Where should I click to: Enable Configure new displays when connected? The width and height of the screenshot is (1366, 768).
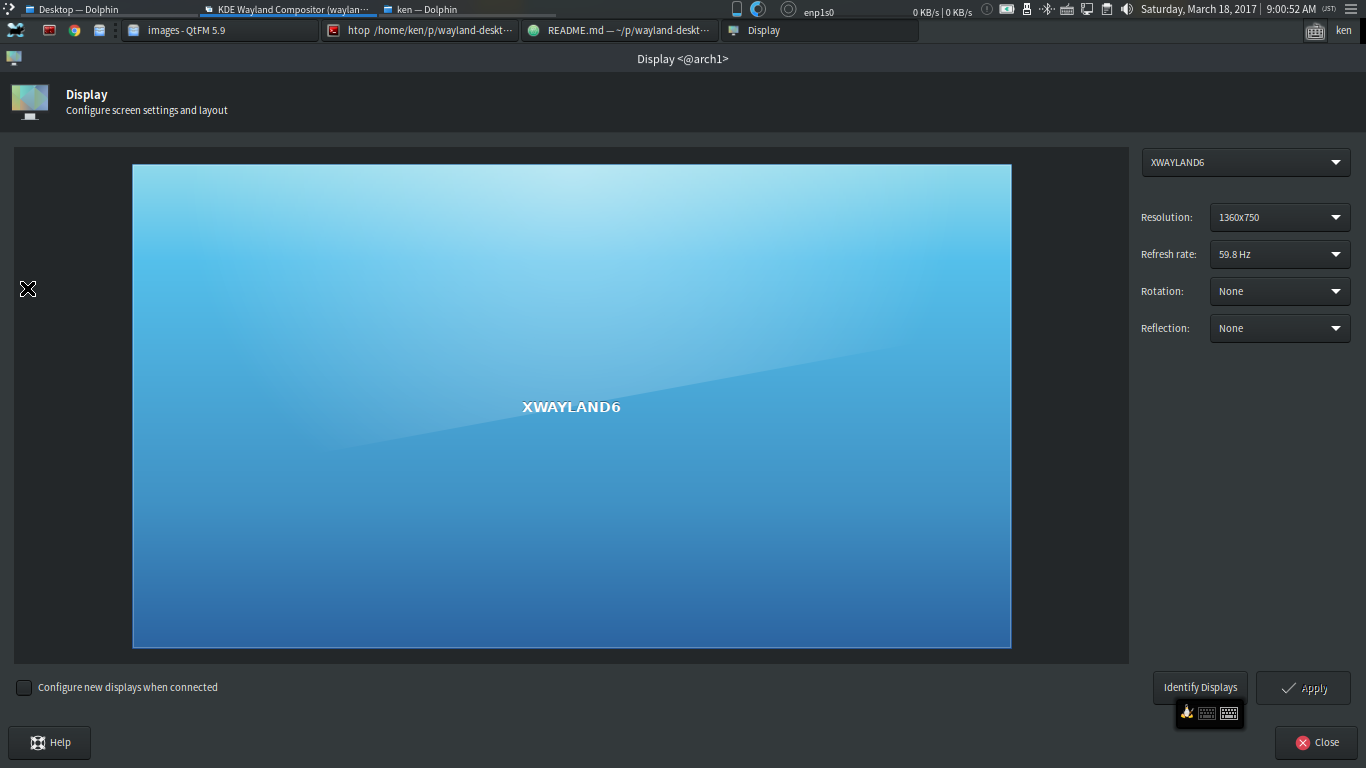tap(24, 687)
